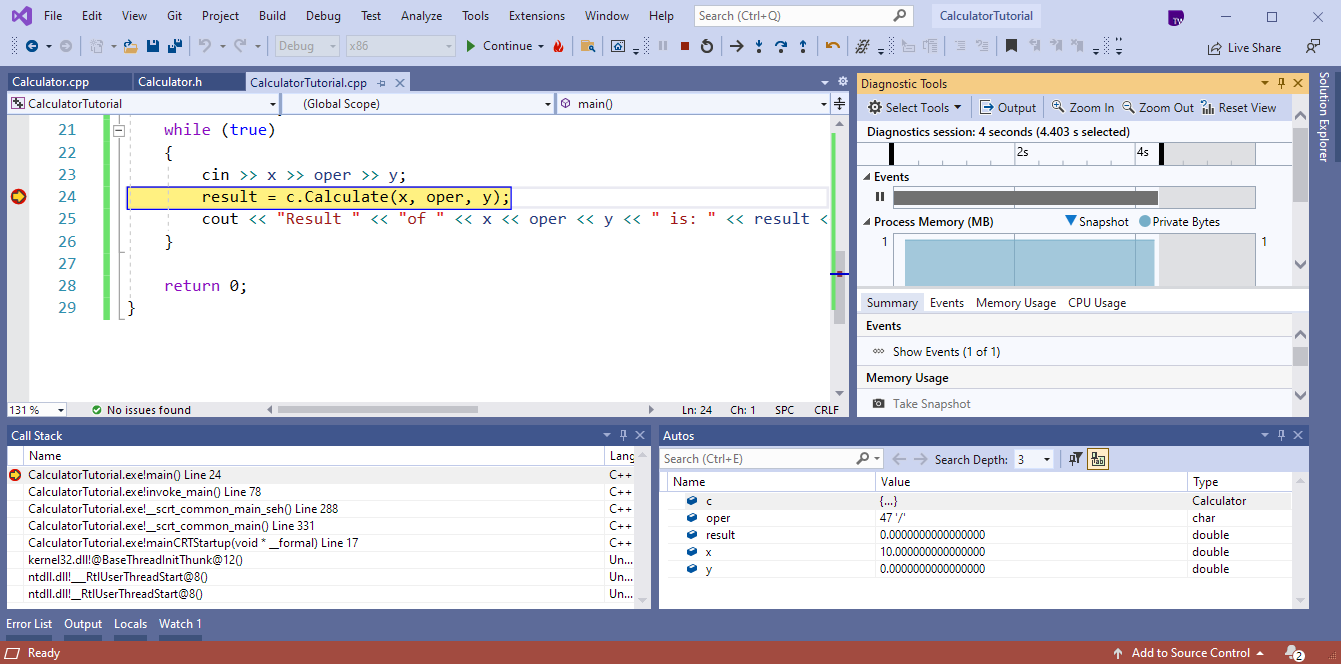Click the Take Snapshot camera icon
Image resolution: width=1341 pixels, height=664 pixels.
pos(878,404)
